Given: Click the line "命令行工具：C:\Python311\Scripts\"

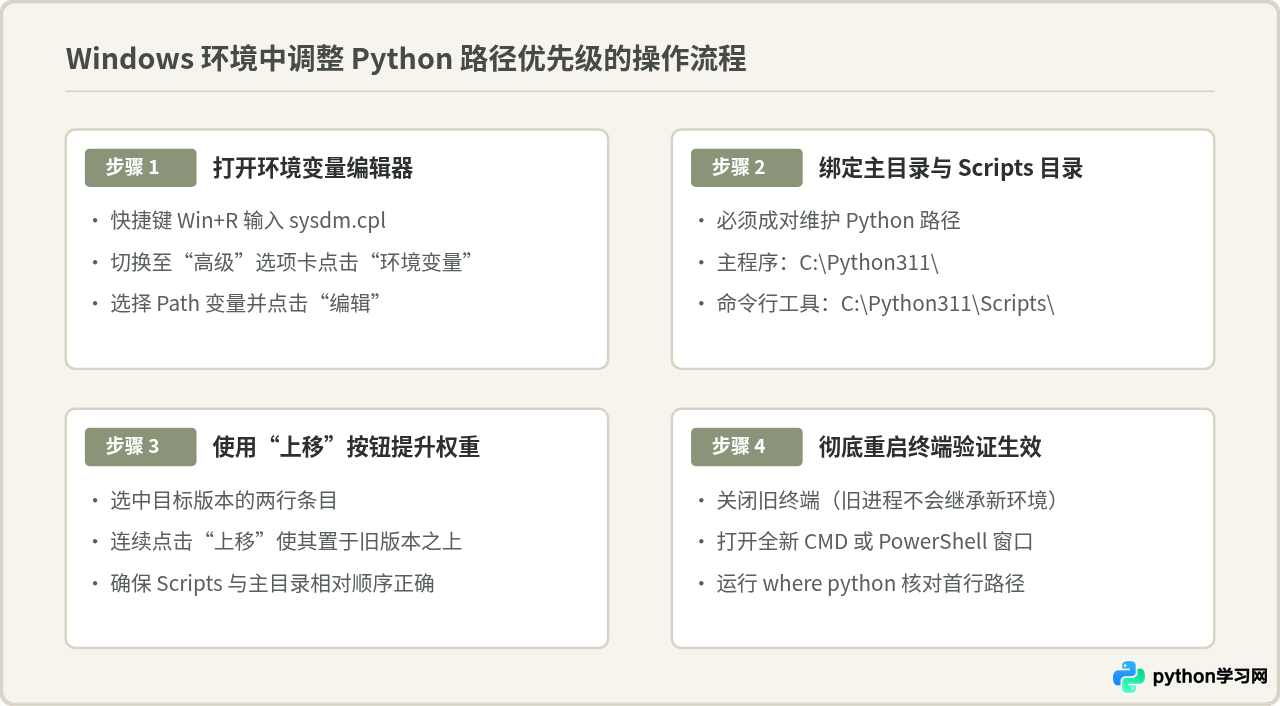Looking at the screenshot, I should coord(885,303).
